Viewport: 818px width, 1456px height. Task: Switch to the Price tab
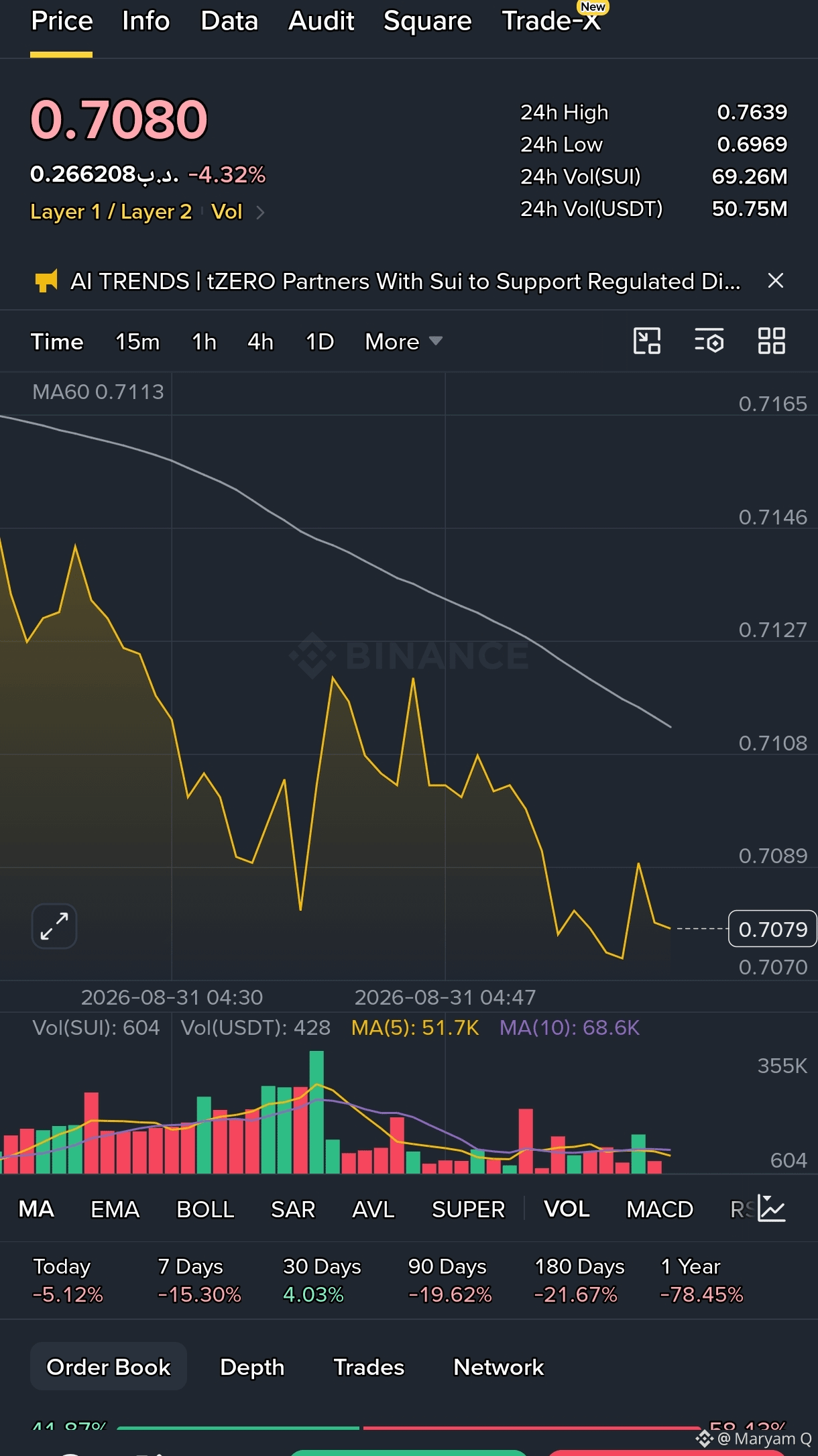coord(62,21)
